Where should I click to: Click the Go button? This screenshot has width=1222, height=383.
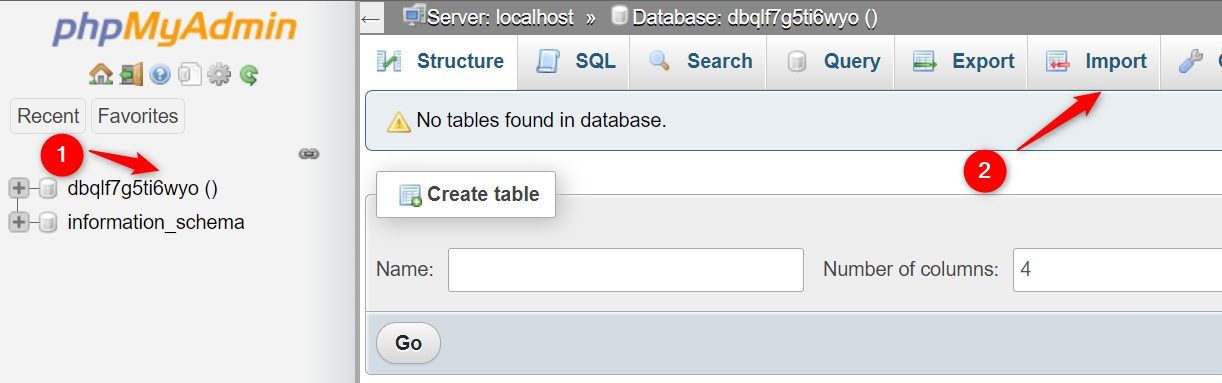click(x=408, y=343)
